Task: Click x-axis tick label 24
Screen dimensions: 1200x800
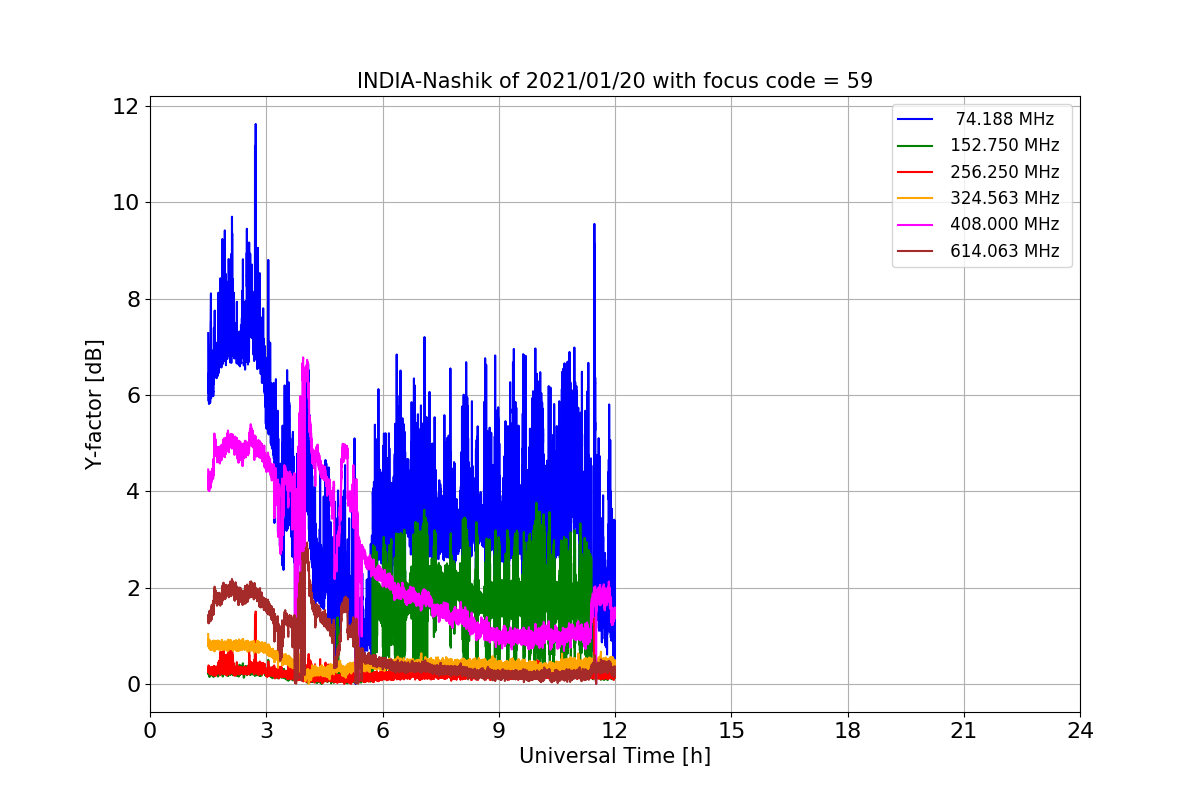Action: (1080, 730)
